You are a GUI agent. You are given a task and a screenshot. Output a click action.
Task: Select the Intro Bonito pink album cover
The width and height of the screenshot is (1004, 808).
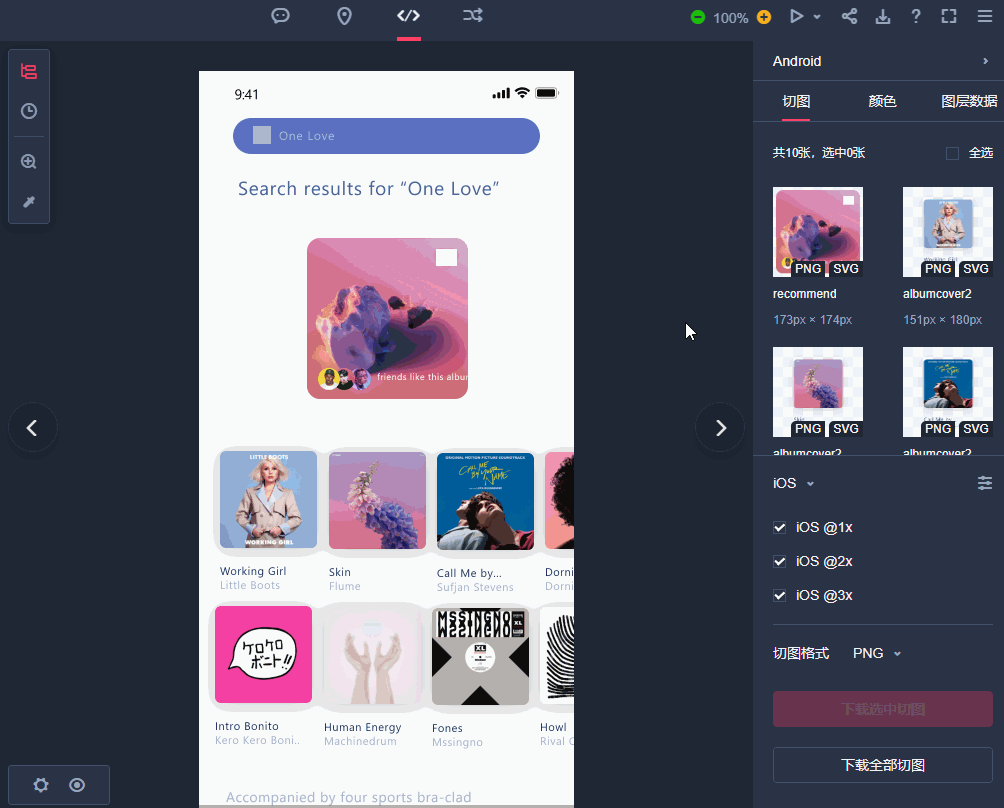click(263, 654)
